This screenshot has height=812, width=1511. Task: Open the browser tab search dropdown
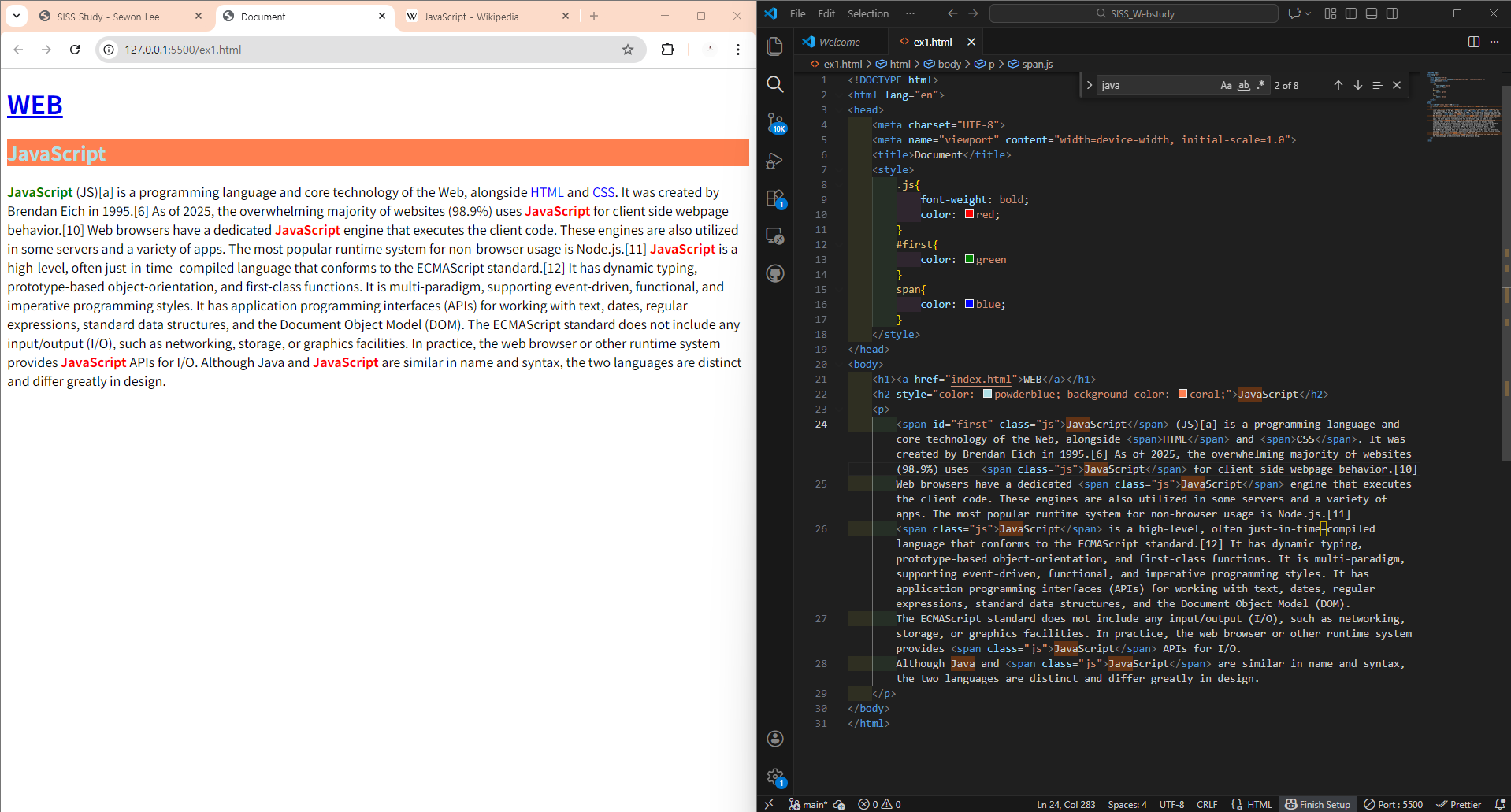[x=17, y=16]
